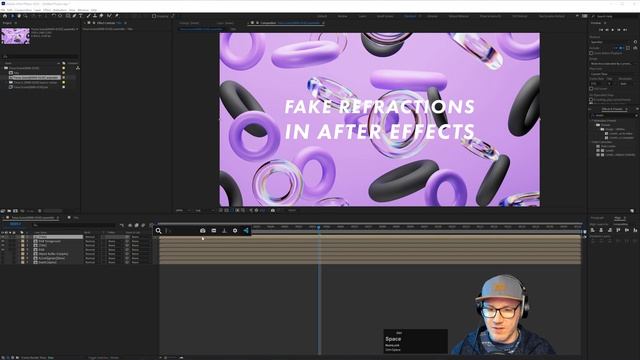This screenshot has width=640, height=360.
Task: Click the timeline current timecode display
Action: pyautogui.click(x=16, y=224)
